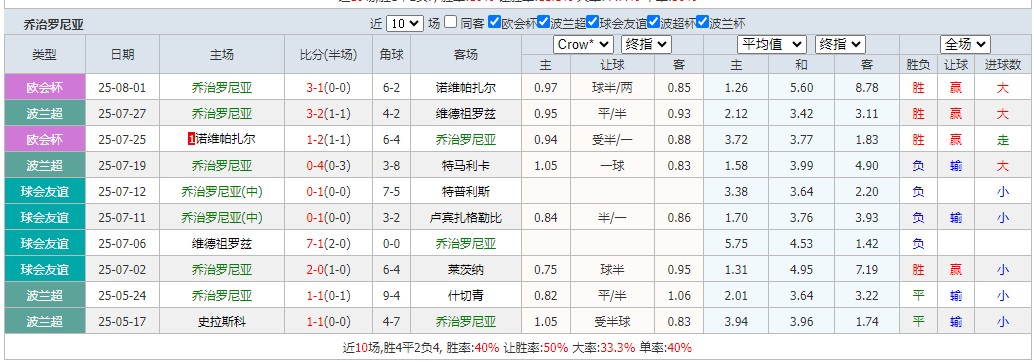1034x362 pixels.
Task: Click away team 特普利斯
Action: (466, 192)
